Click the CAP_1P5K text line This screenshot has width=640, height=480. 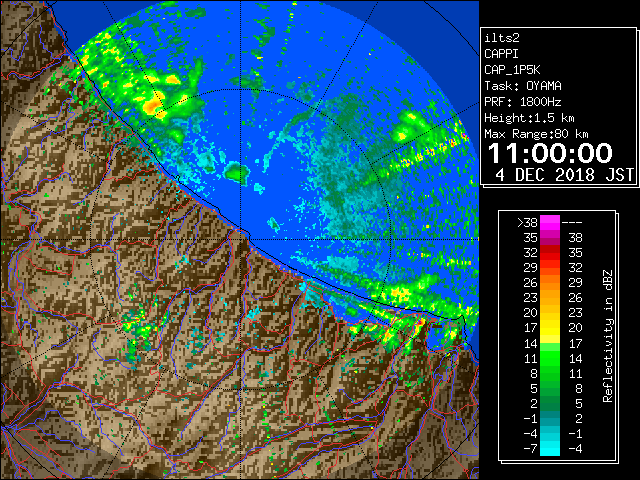point(512,70)
